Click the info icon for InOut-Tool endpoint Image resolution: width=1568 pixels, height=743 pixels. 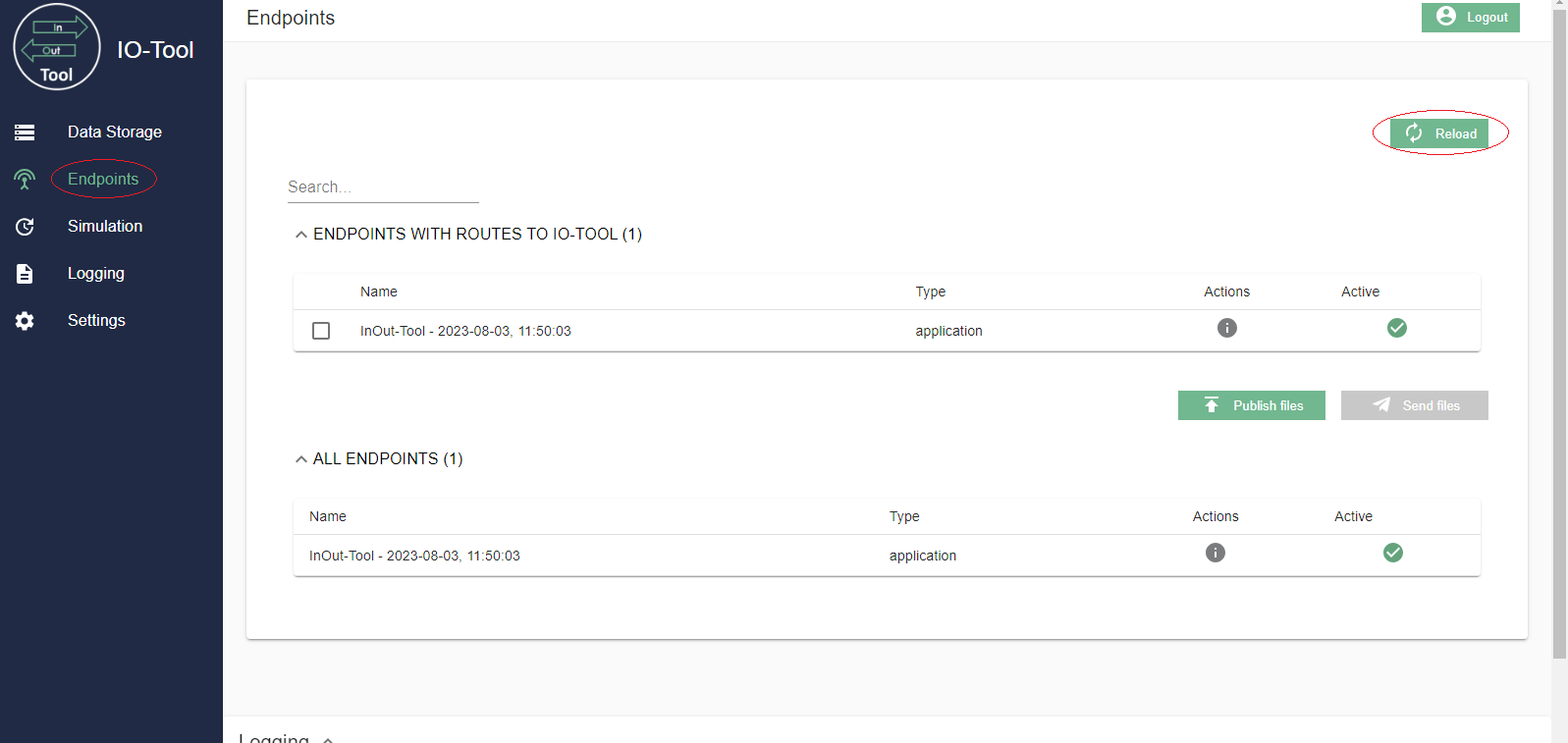[1226, 328]
